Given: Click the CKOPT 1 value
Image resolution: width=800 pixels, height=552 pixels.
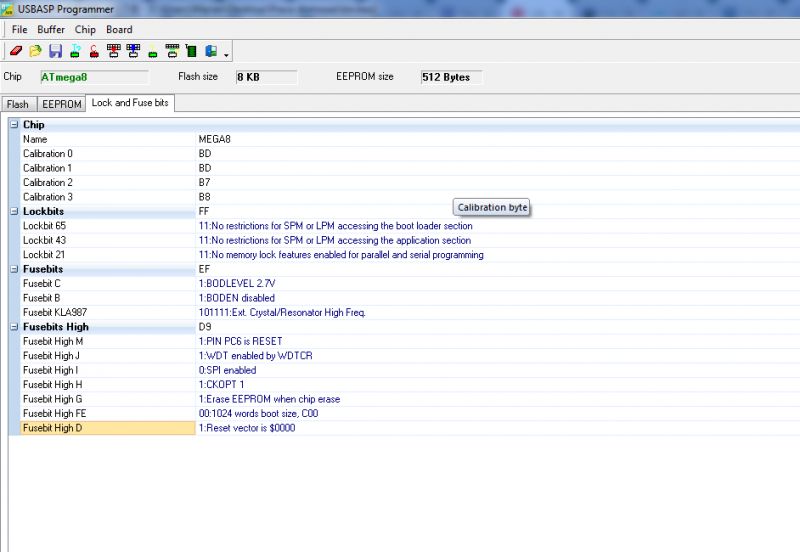Looking at the screenshot, I should pyautogui.click(x=221, y=385).
